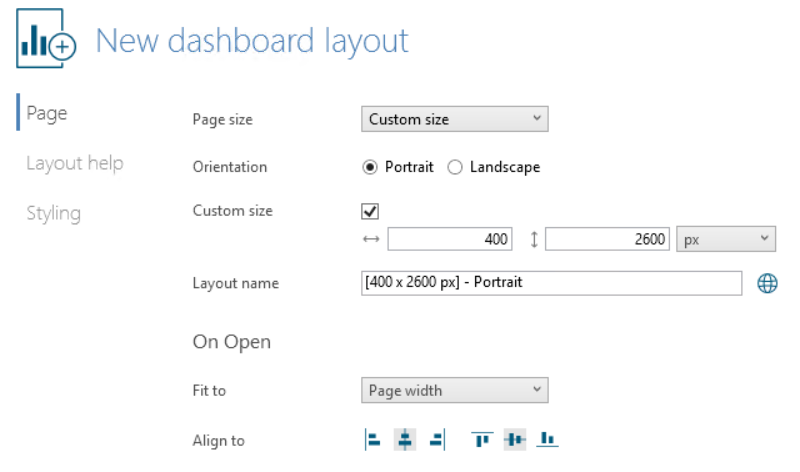Image resolution: width=800 pixels, height=472 pixels.
Task: Uncheck the Custom size checkbox
Action: 370,211
